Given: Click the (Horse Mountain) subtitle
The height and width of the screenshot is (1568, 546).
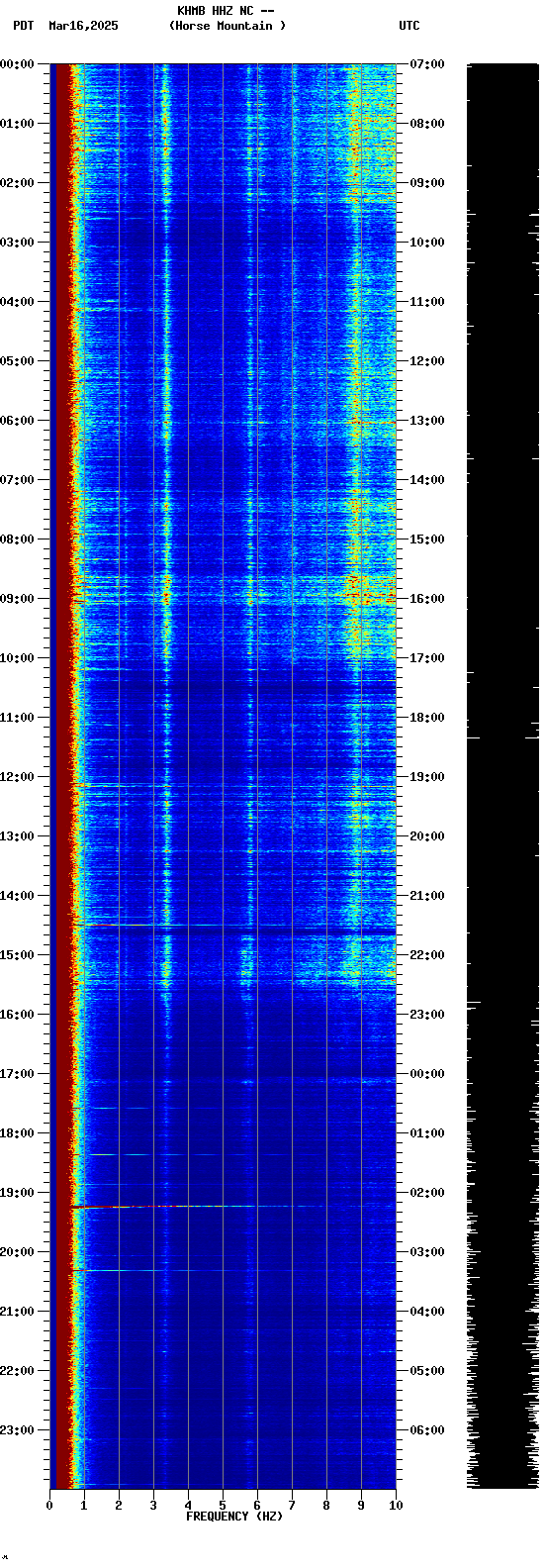Looking at the screenshot, I should pos(227,26).
